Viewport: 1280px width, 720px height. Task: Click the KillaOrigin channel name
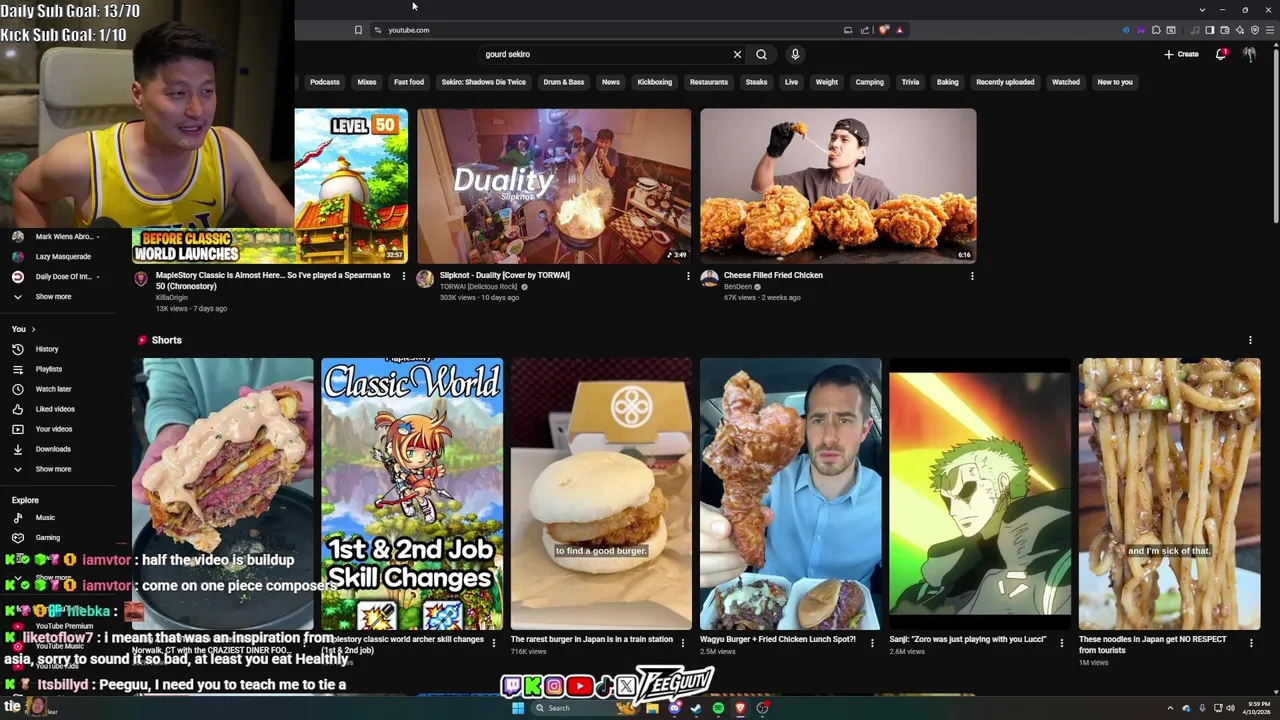(x=171, y=298)
